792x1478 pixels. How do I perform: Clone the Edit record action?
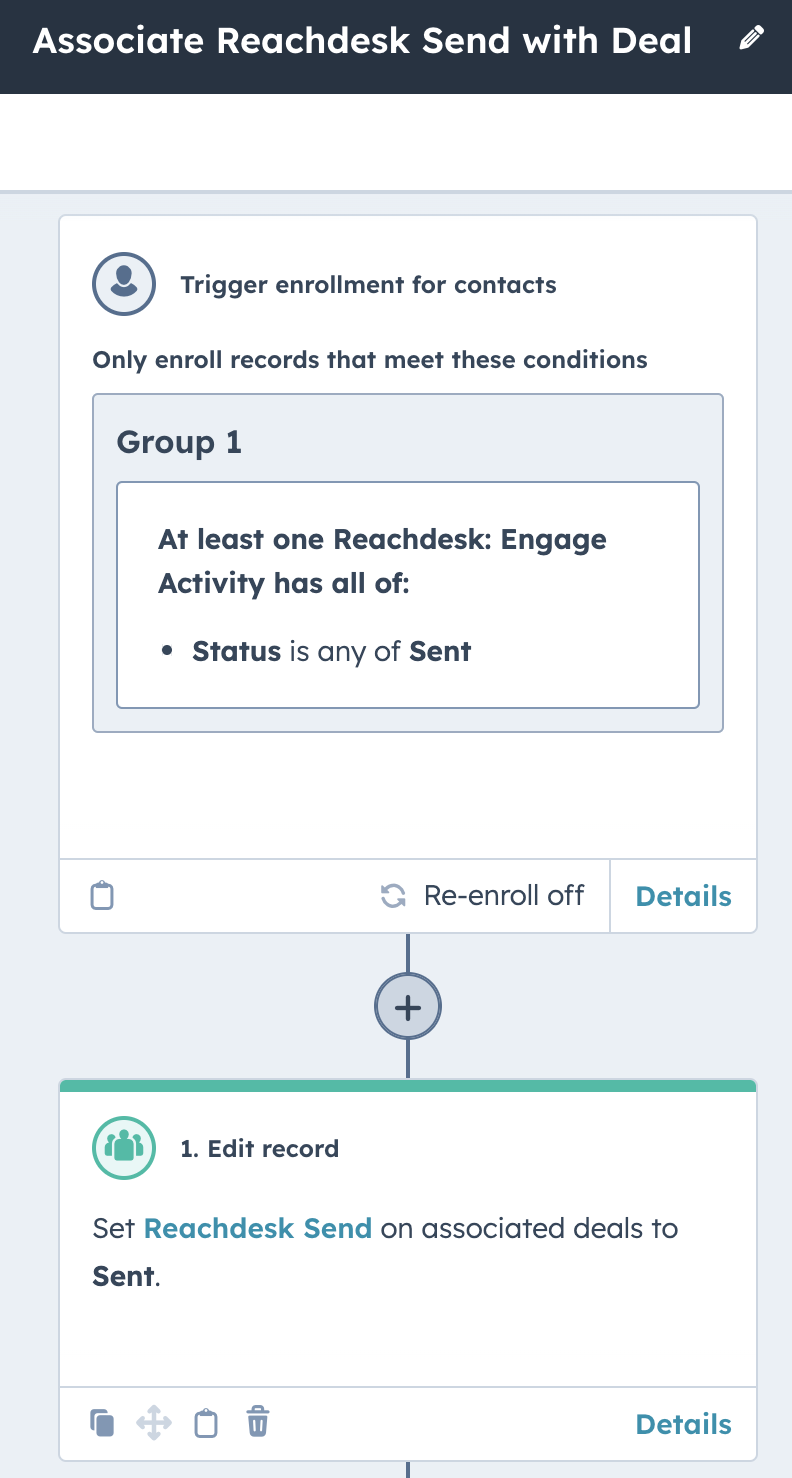pyautogui.click(x=102, y=1422)
